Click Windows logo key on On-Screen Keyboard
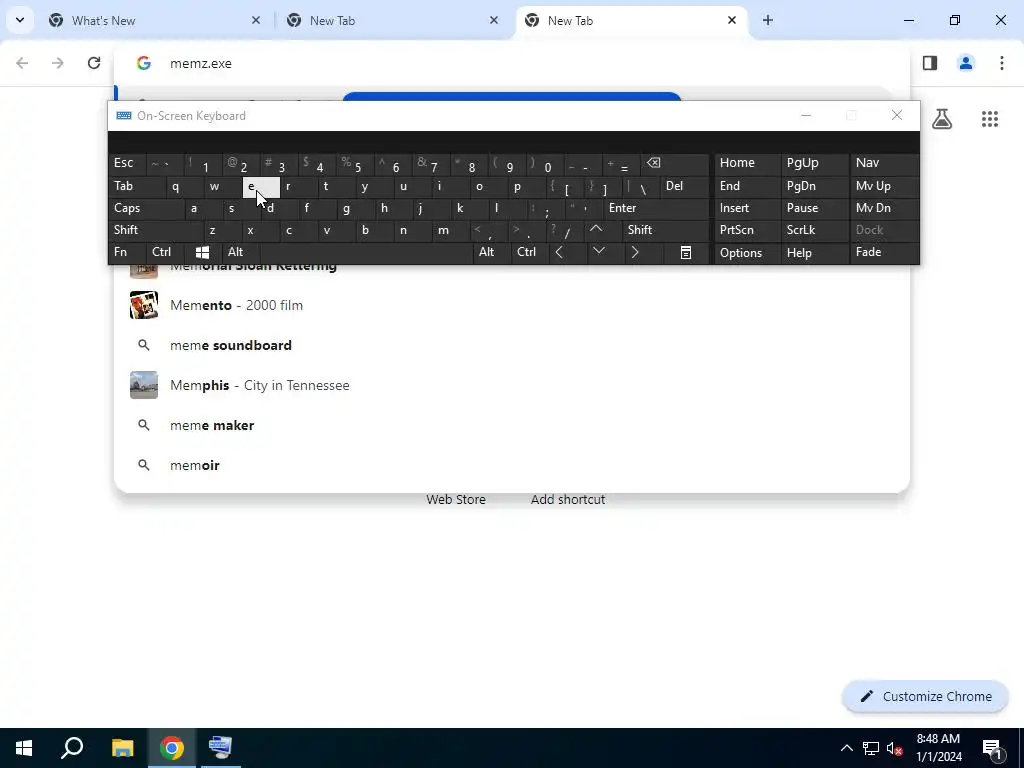Screen dimensions: 1024x768 coord(202,252)
